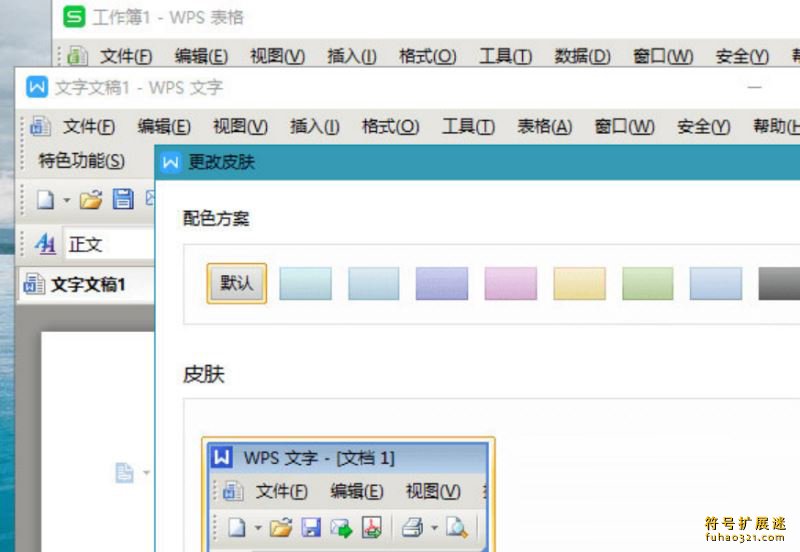The height and width of the screenshot is (552, 800).
Task: Click the 文字文稿1 - WPS 文字 window title
Action: point(139,87)
